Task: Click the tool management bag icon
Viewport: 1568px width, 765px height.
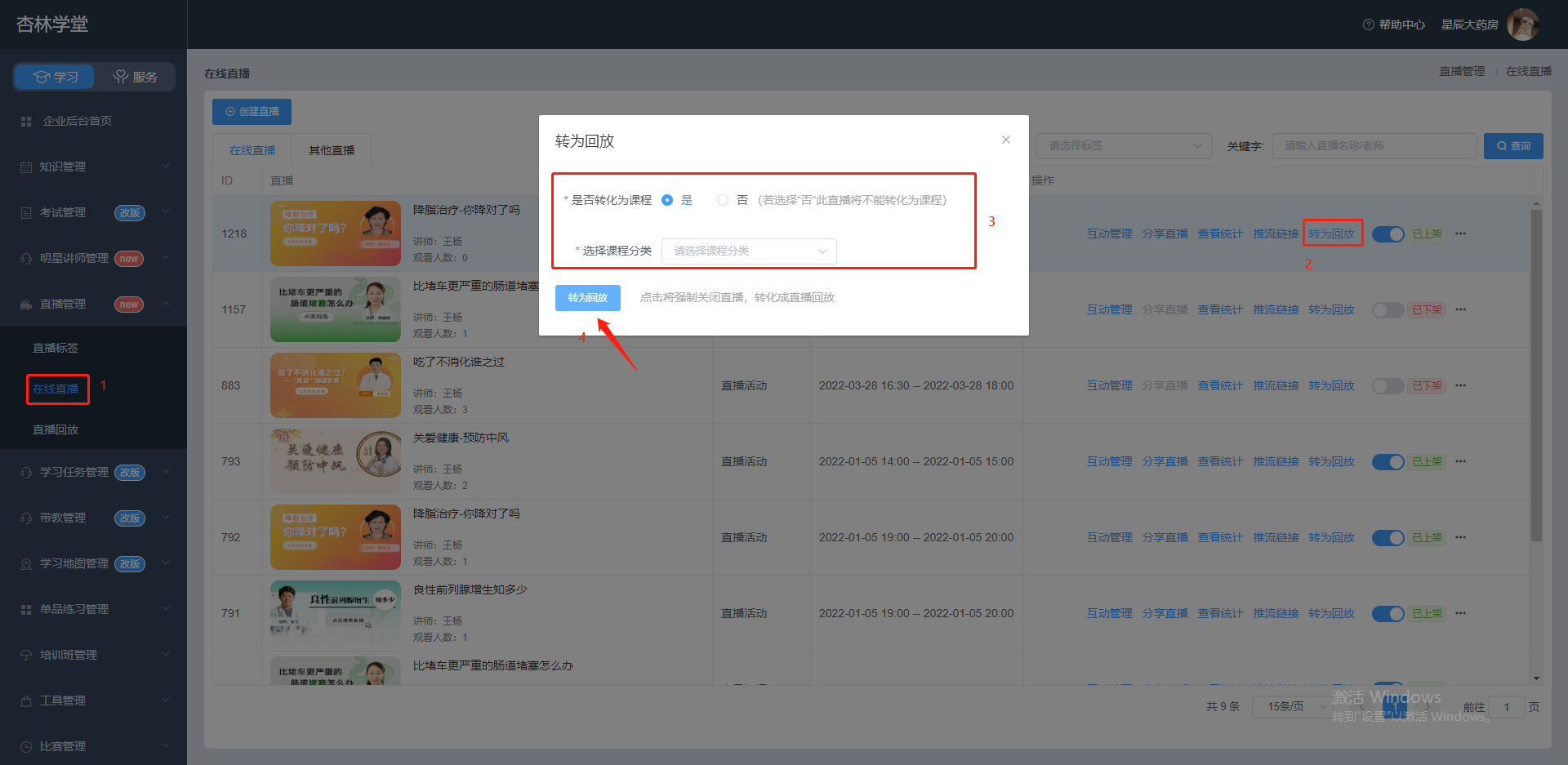Action: click(x=26, y=701)
